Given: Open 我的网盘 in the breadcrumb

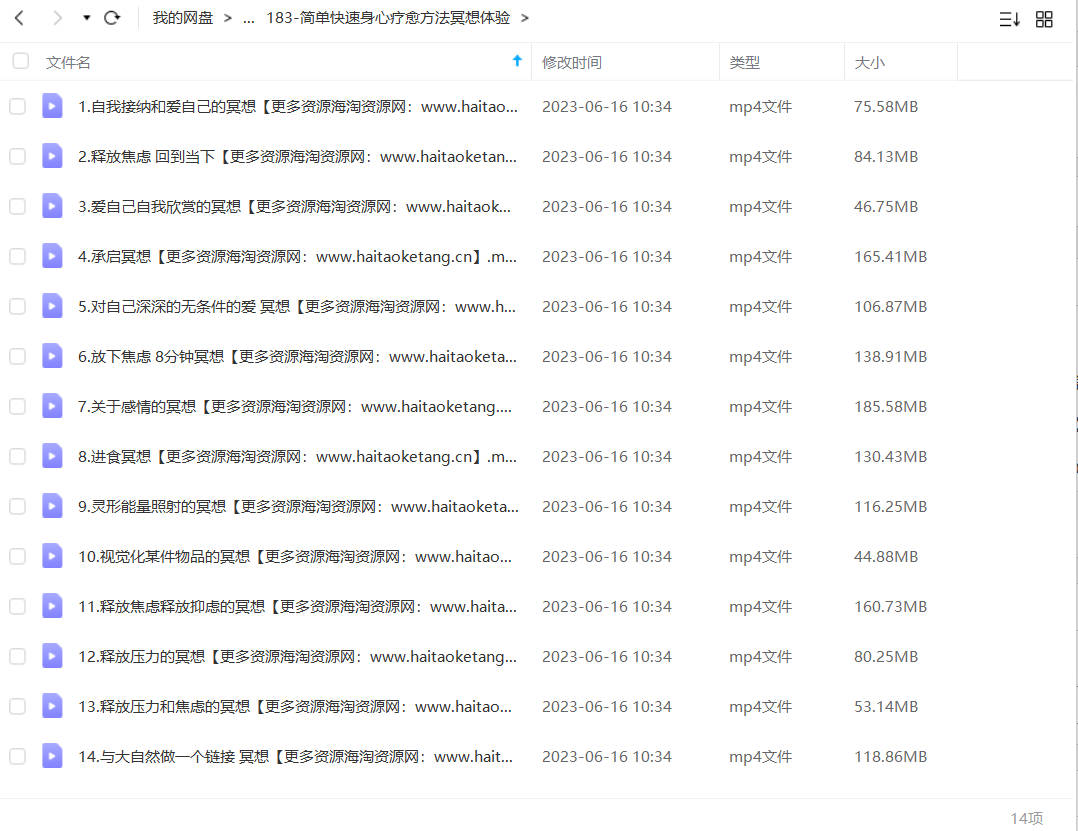Looking at the screenshot, I should 182,18.
